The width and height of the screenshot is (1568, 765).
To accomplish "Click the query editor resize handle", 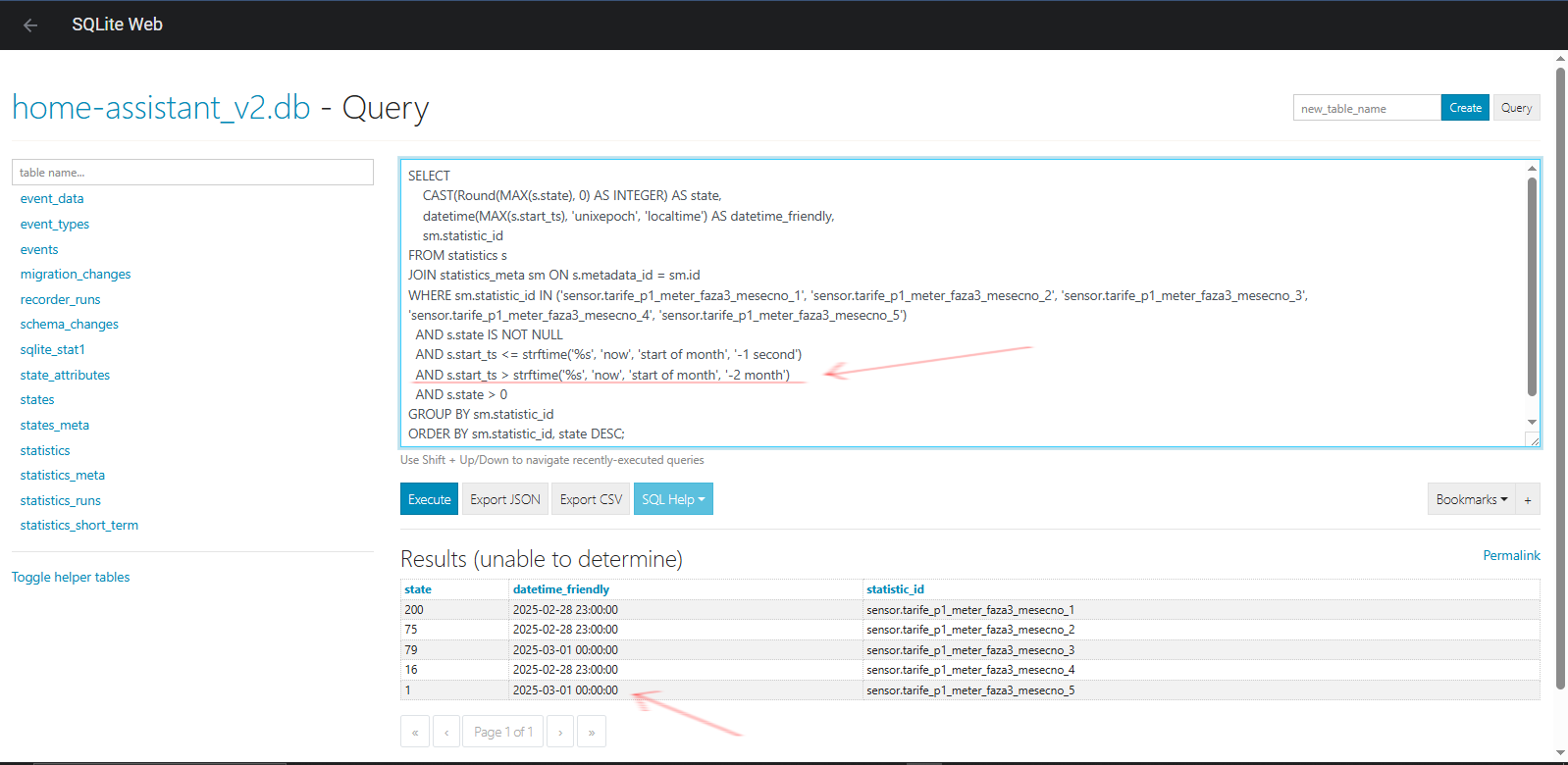I will pyautogui.click(x=1533, y=440).
